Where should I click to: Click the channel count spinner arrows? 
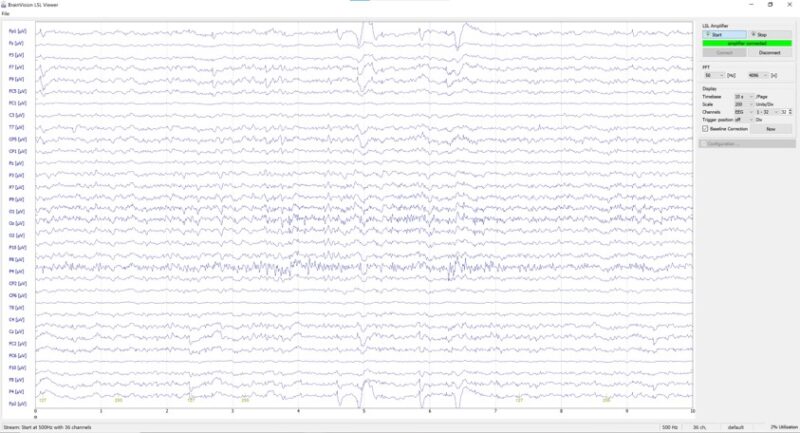[790, 112]
